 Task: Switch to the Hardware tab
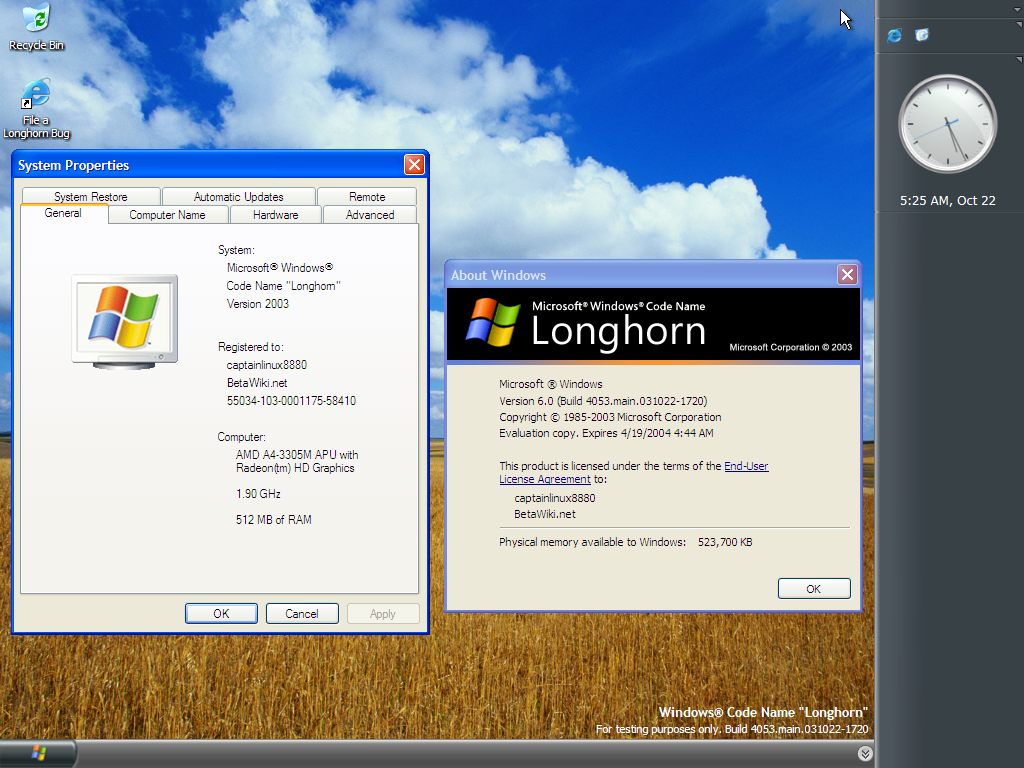coord(276,215)
